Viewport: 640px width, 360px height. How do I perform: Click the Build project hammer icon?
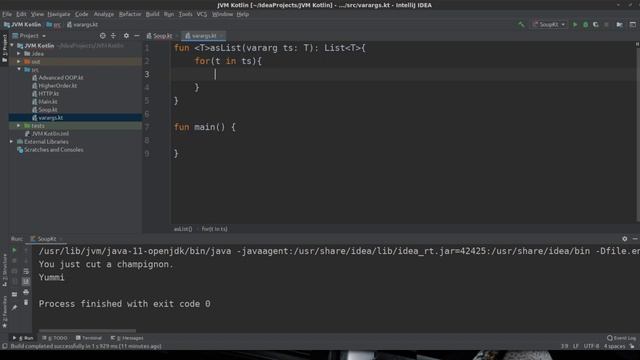(x=521, y=24)
